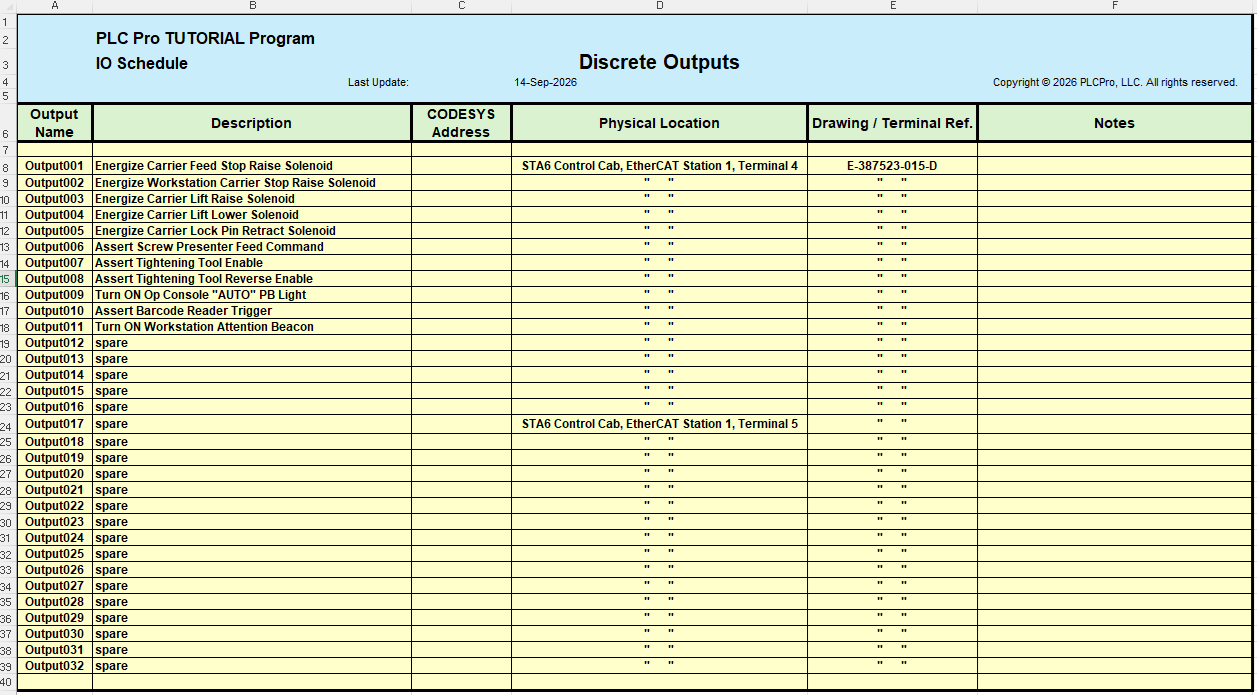Image resolution: width=1257 pixels, height=695 pixels.
Task: Click the Copyright 2026 PLCPro notice
Action: coord(1115,82)
